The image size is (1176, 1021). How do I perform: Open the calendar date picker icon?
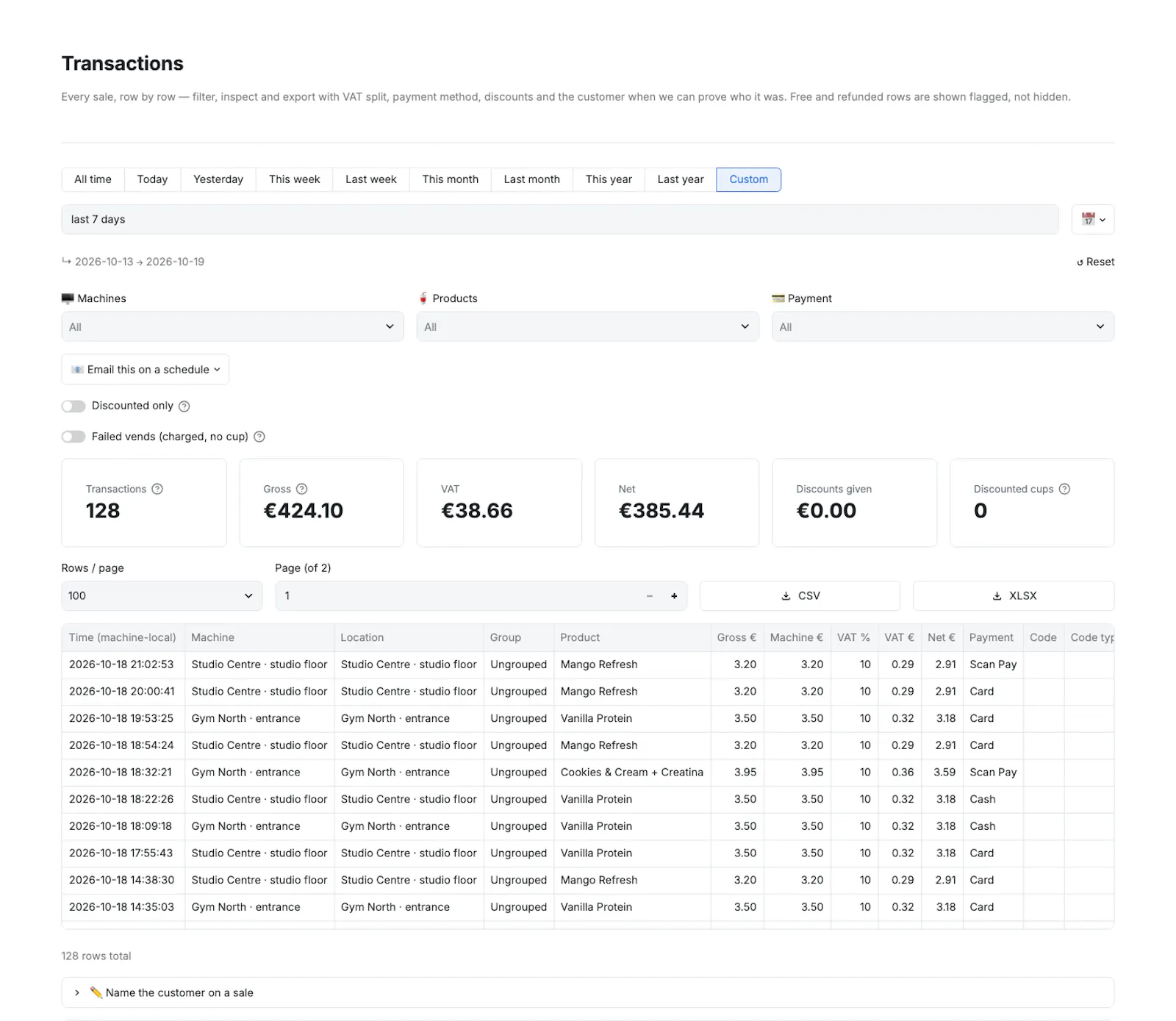1092,219
